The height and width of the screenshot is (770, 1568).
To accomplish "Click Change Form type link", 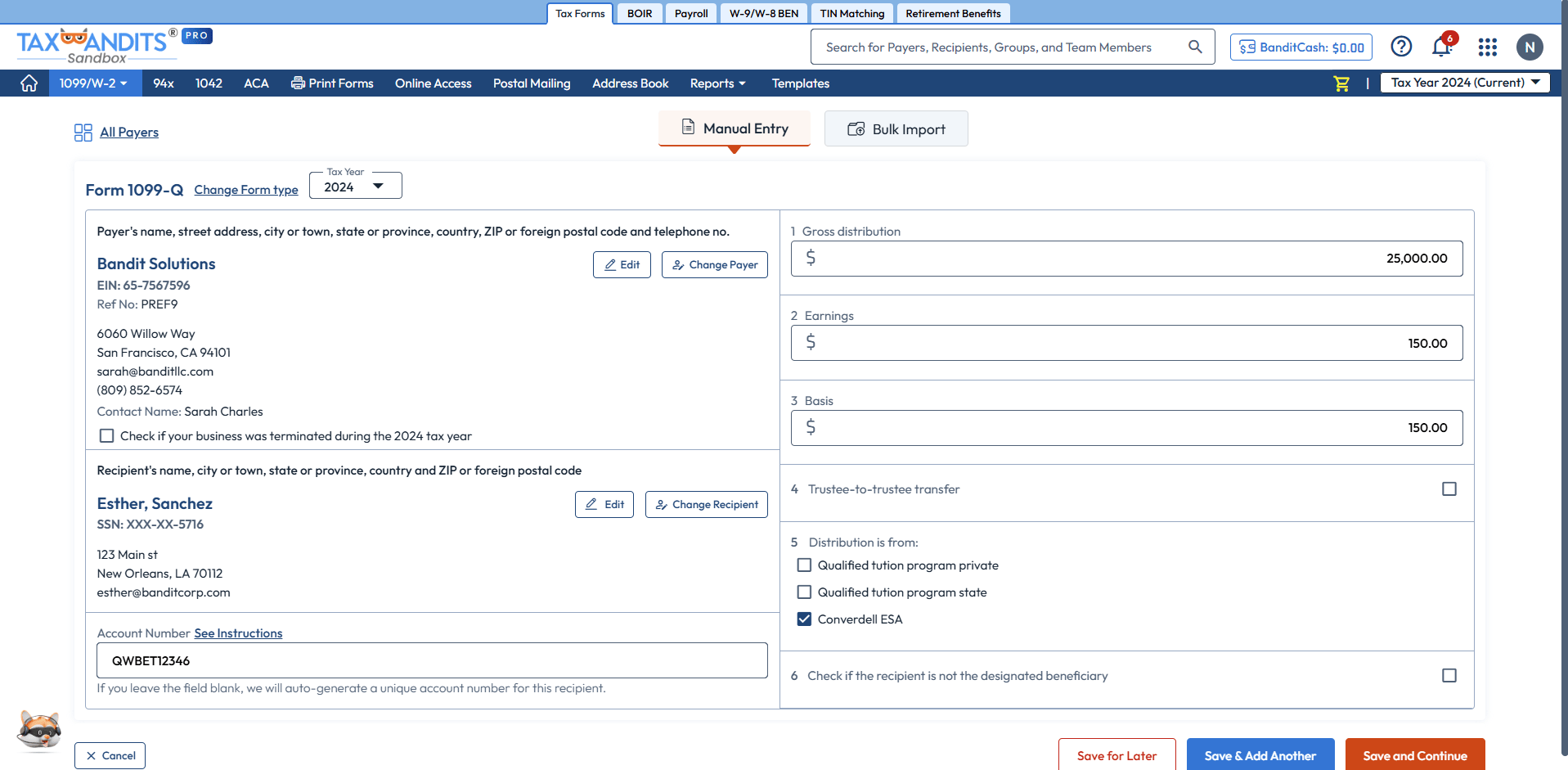I will (246, 190).
